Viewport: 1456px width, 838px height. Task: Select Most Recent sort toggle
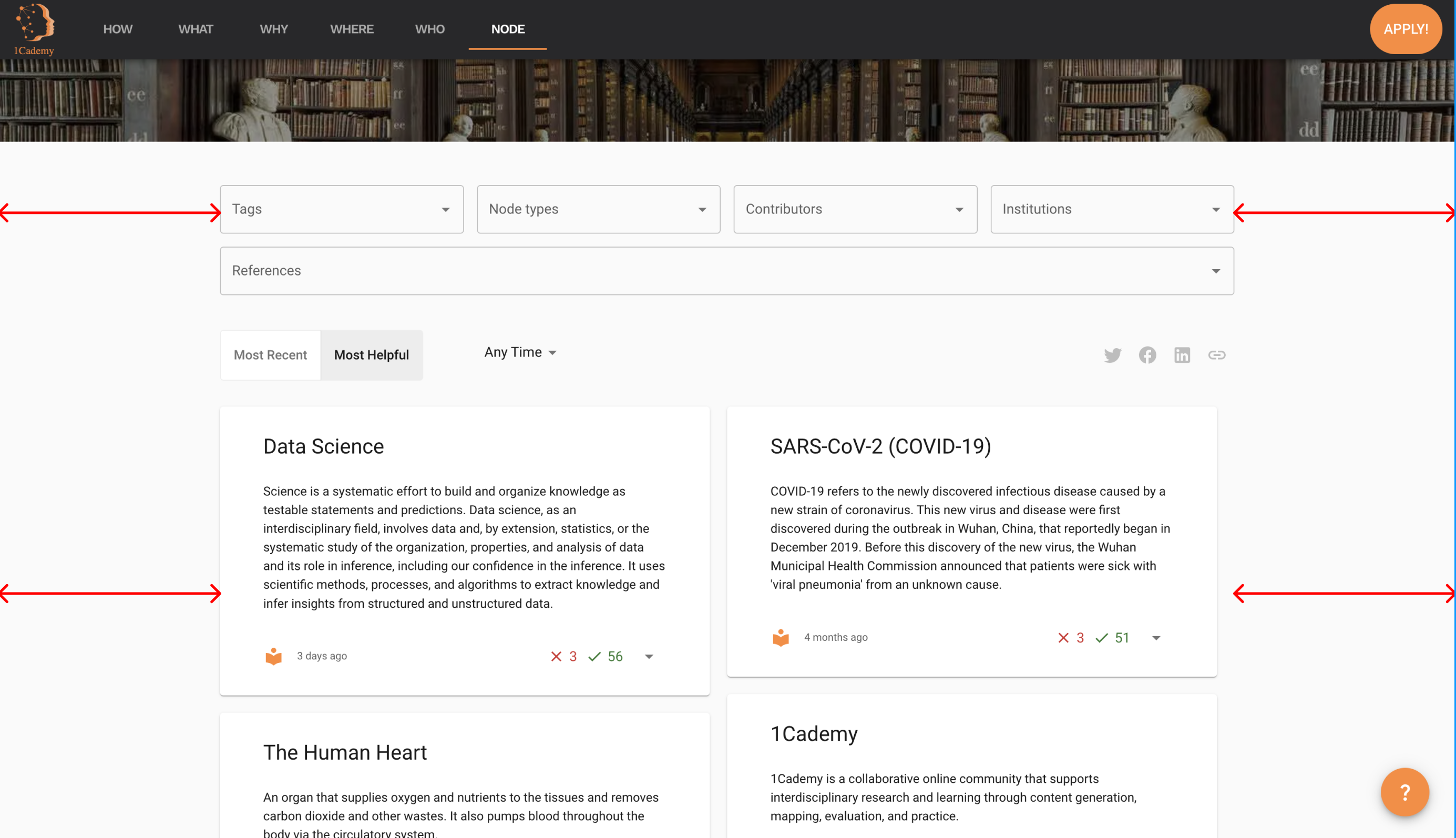click(270, 355)
